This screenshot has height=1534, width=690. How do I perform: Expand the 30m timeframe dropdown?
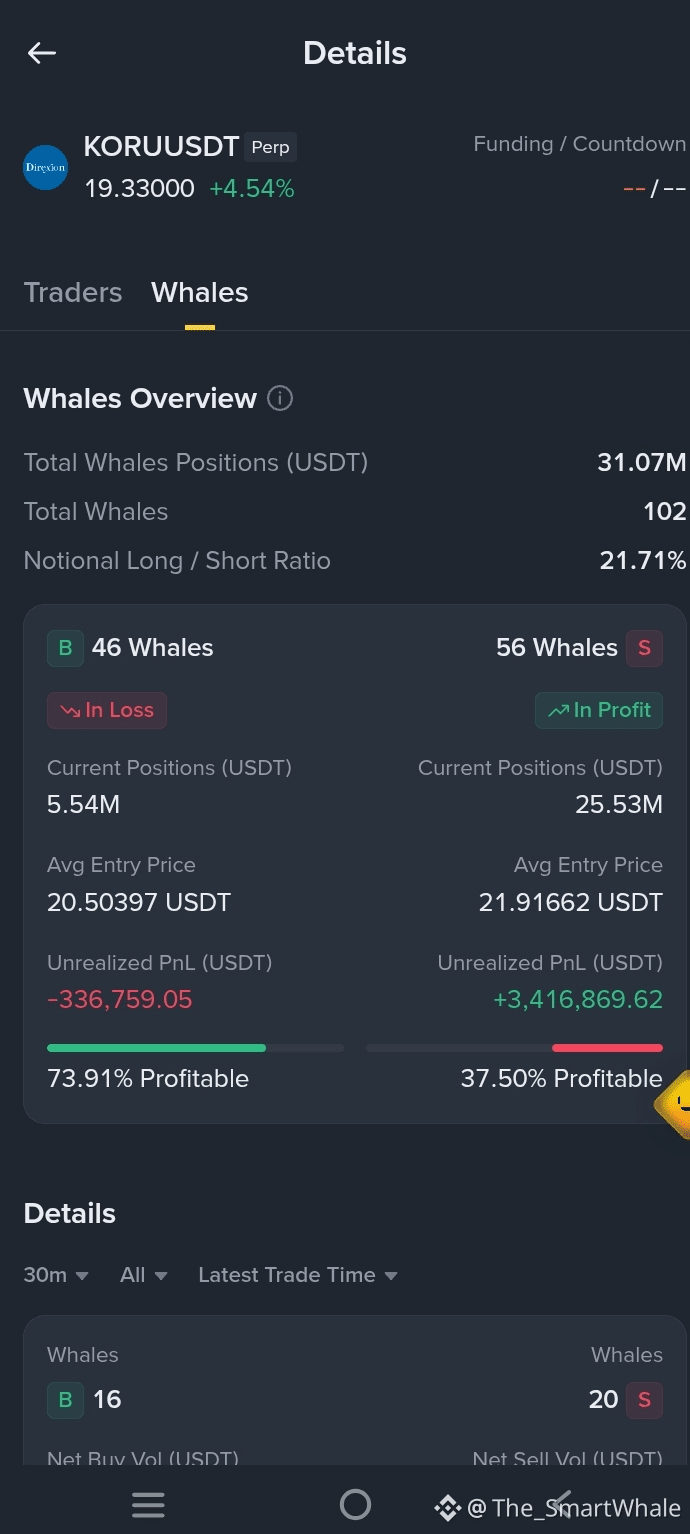click(56, 1275)
